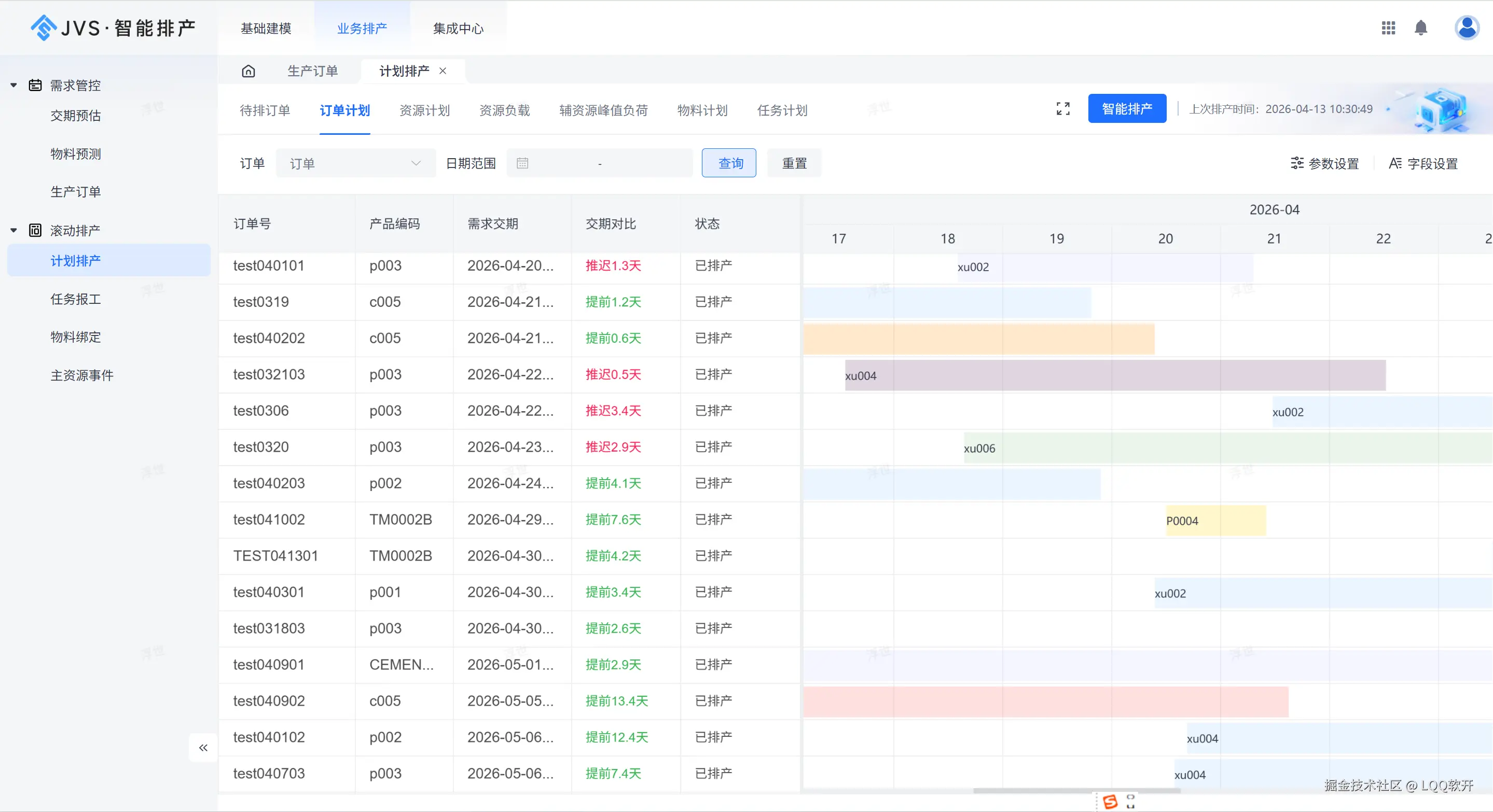
Task: Switch to 物料计划 tab
Action: 702,110
